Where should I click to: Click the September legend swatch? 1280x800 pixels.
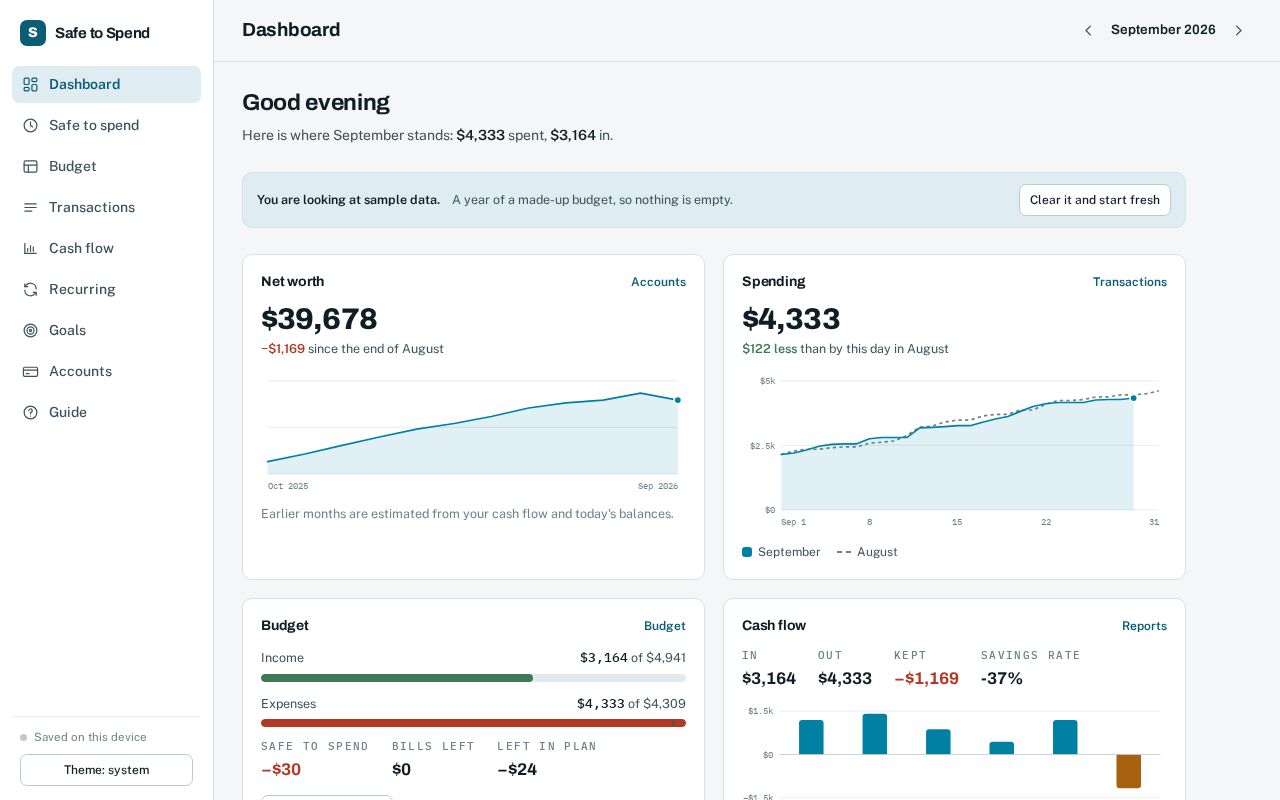tap(747, 552)
